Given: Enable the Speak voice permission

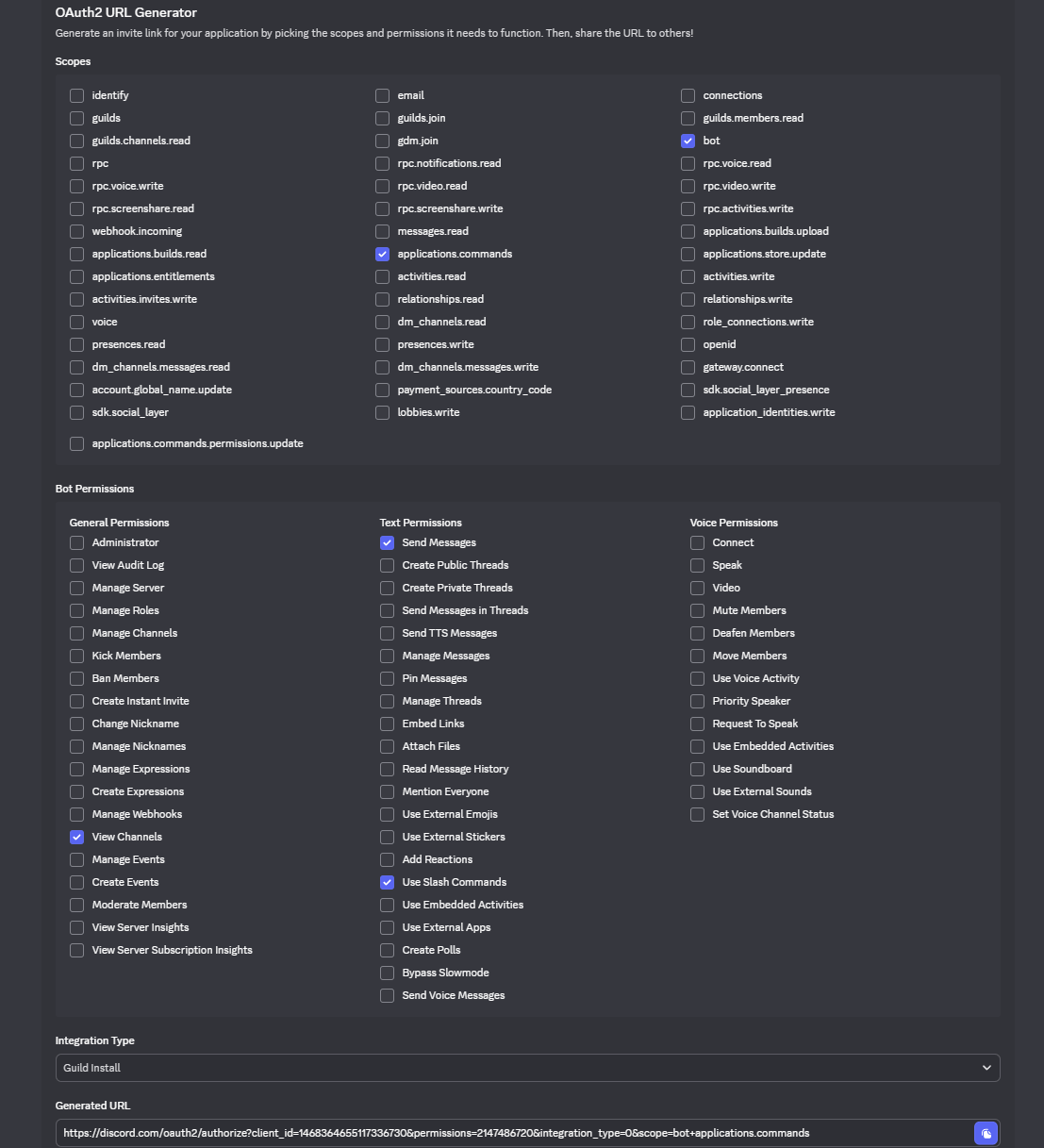Looking at the screenshot, I should pos(698,565).
